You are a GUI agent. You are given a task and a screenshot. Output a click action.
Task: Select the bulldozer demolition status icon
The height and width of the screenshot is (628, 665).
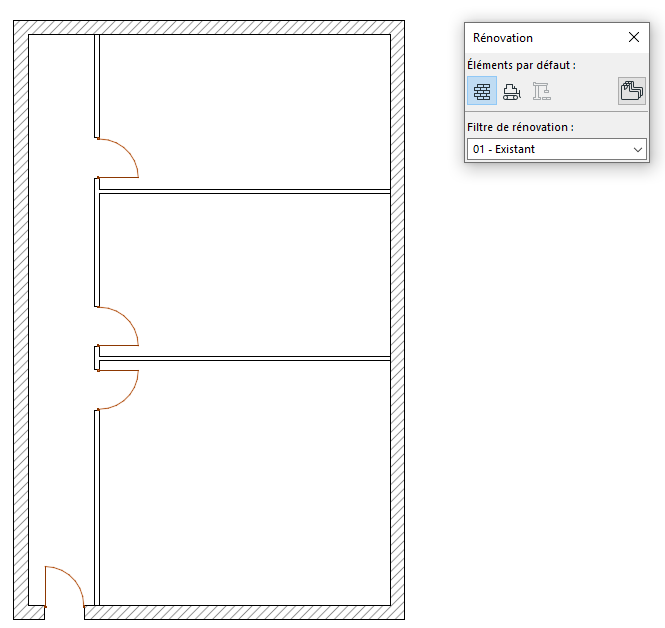512,91
